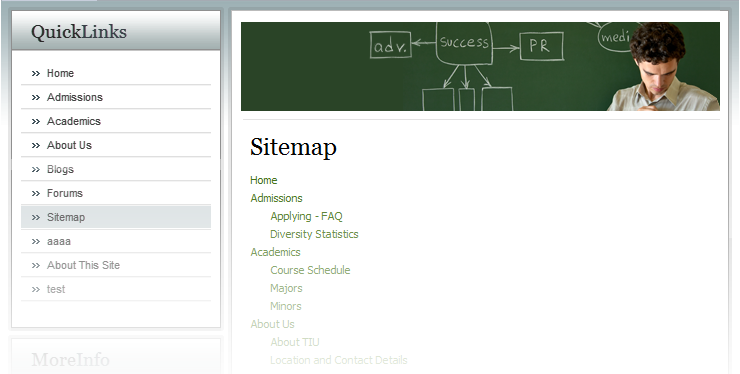Visit the Majors sitemap link
Viewport: 740px width, 374px height.
286,288
